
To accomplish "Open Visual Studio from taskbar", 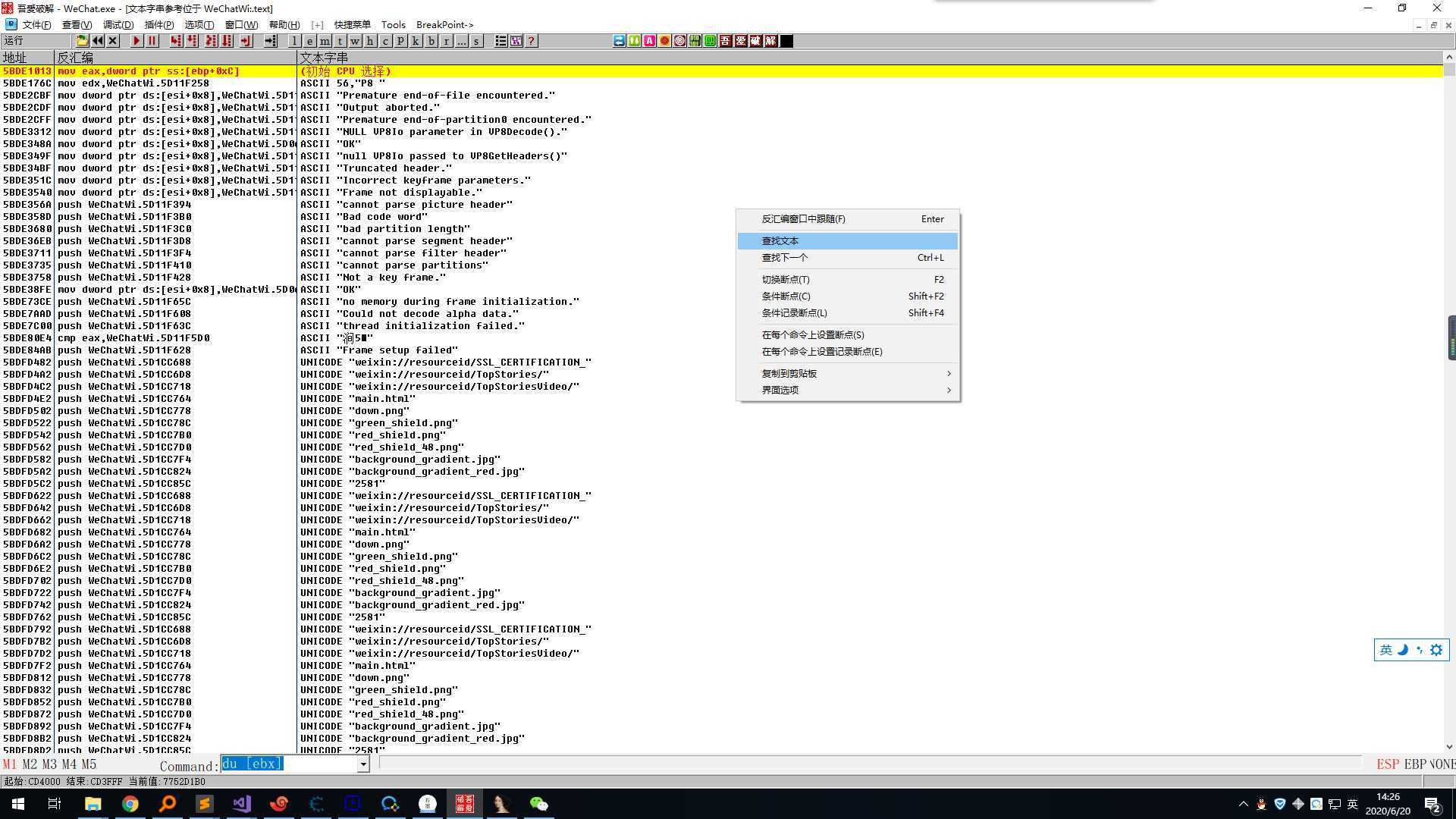I will pos(242,804).
